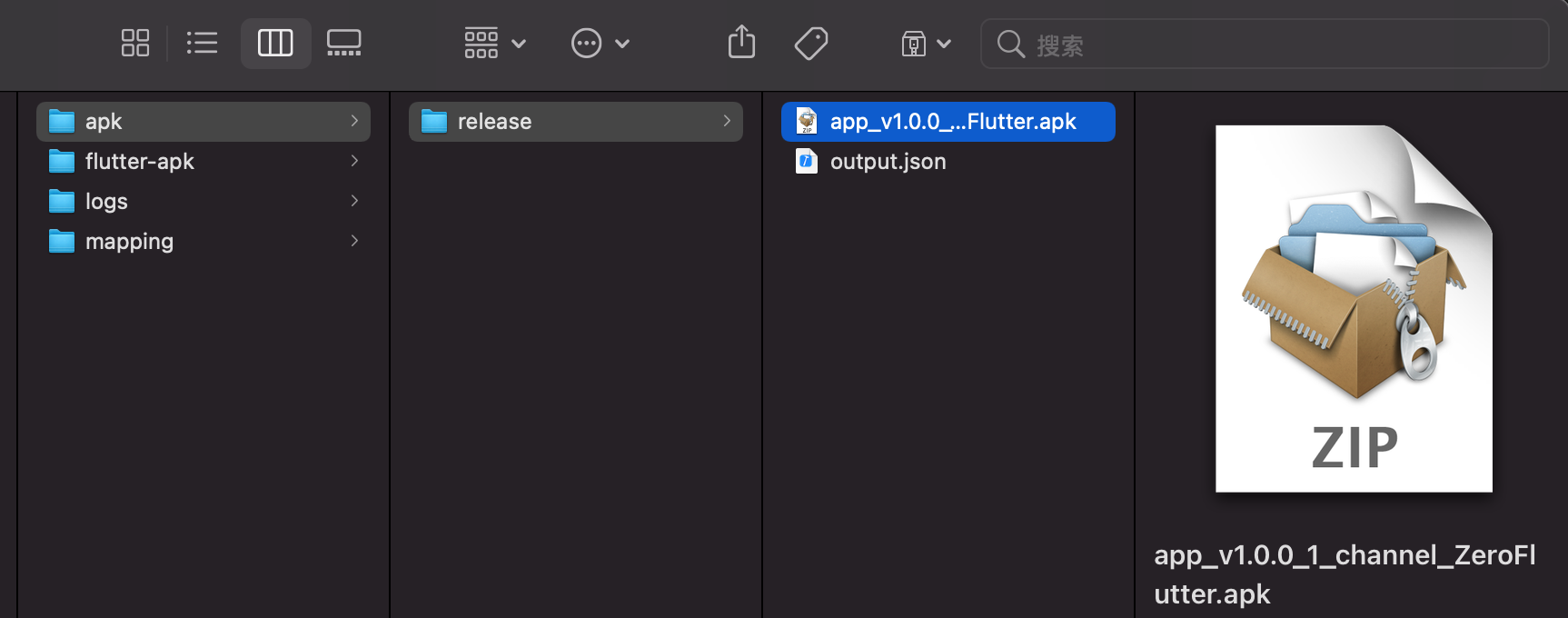The height and width of the screenshot is (618, 1568).
Task: Click the Edit Tags icon
Action: 810,43
